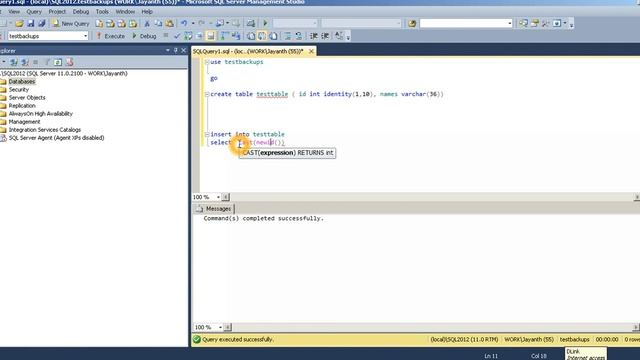Filter Object Explorer with the funnel icon

point(47,62)
